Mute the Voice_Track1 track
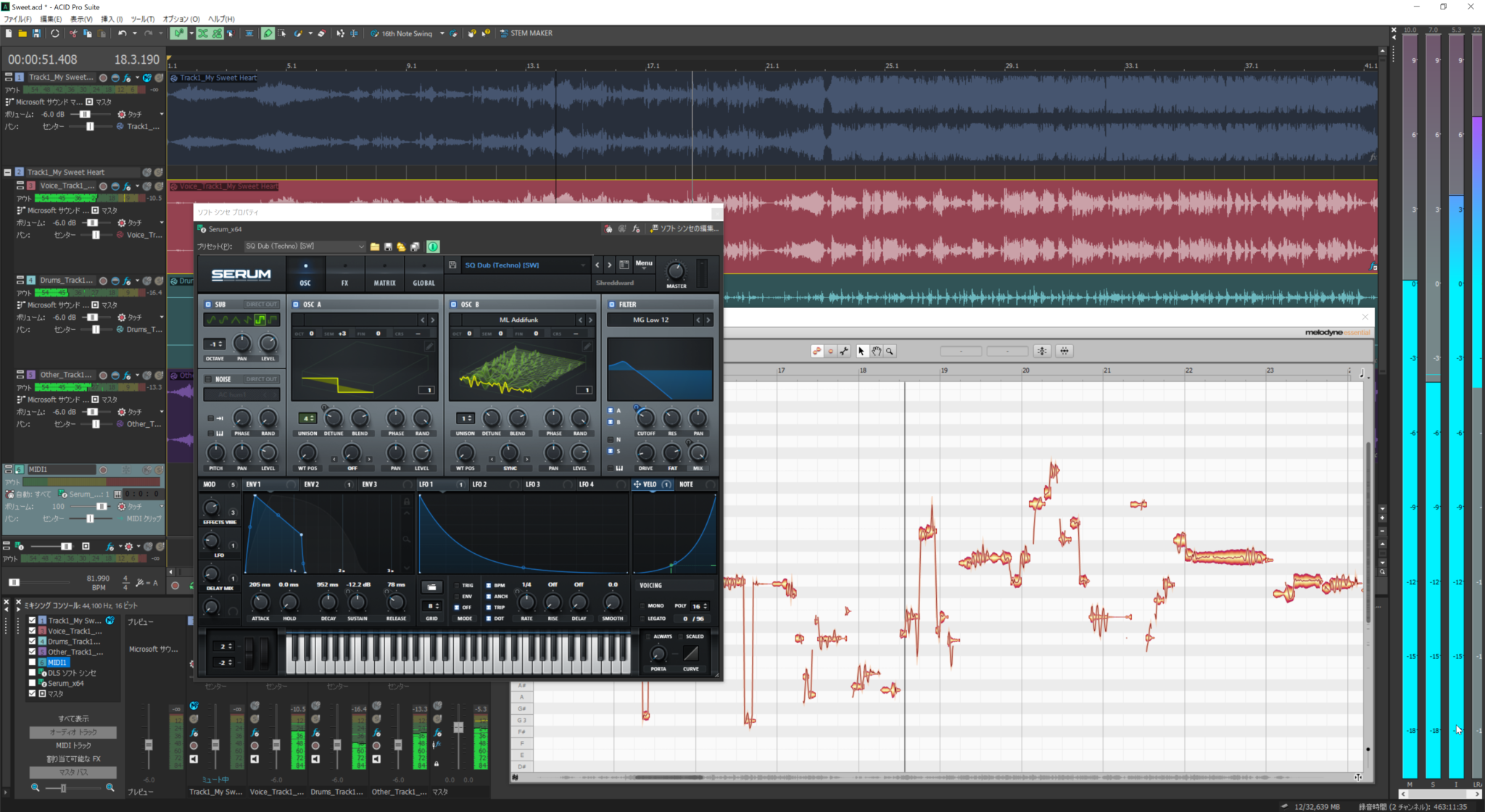The width and height of the screenshot is (1485, 812). [146, 186]
